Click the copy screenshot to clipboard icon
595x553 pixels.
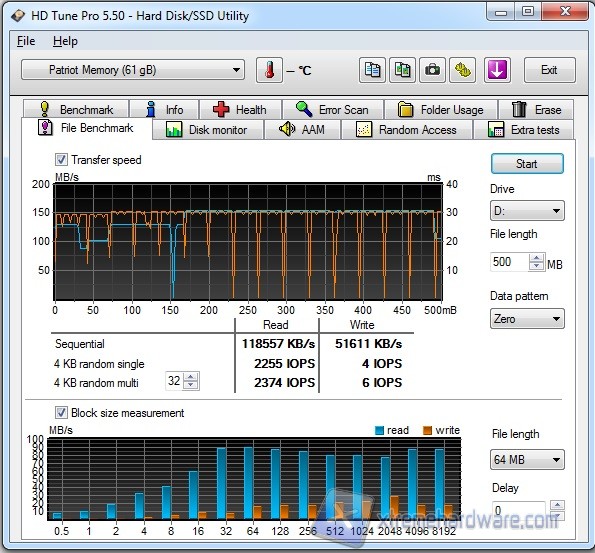403,70
